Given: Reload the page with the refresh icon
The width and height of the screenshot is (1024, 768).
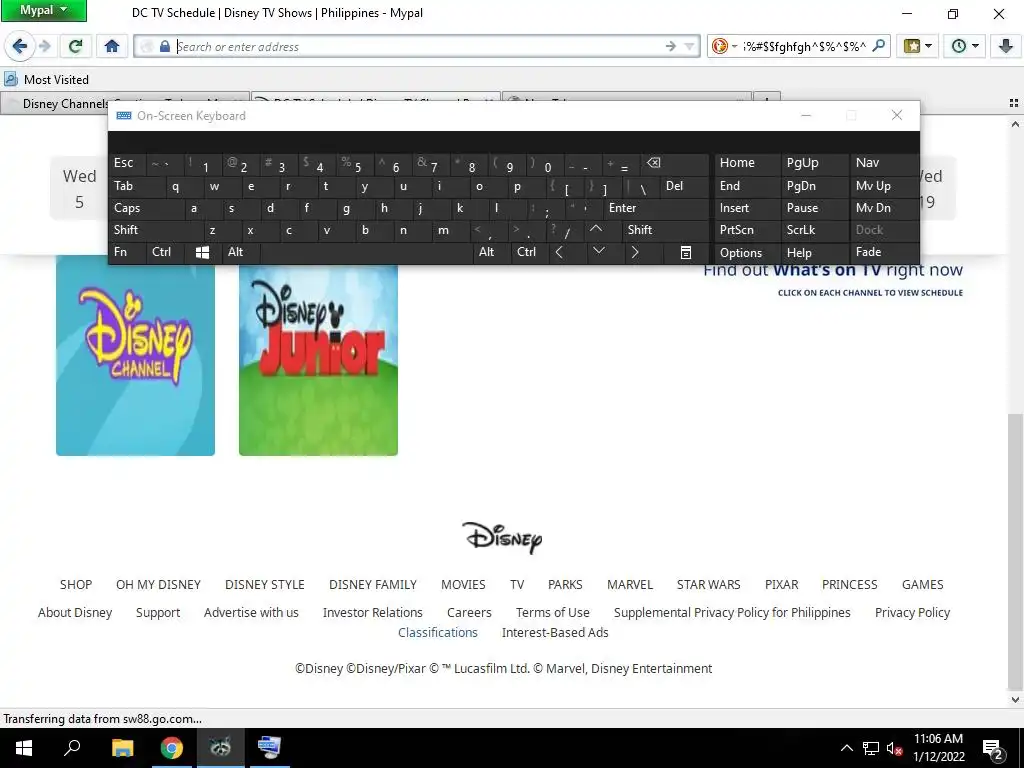Looking at the screenshot, I should [76, 46].
